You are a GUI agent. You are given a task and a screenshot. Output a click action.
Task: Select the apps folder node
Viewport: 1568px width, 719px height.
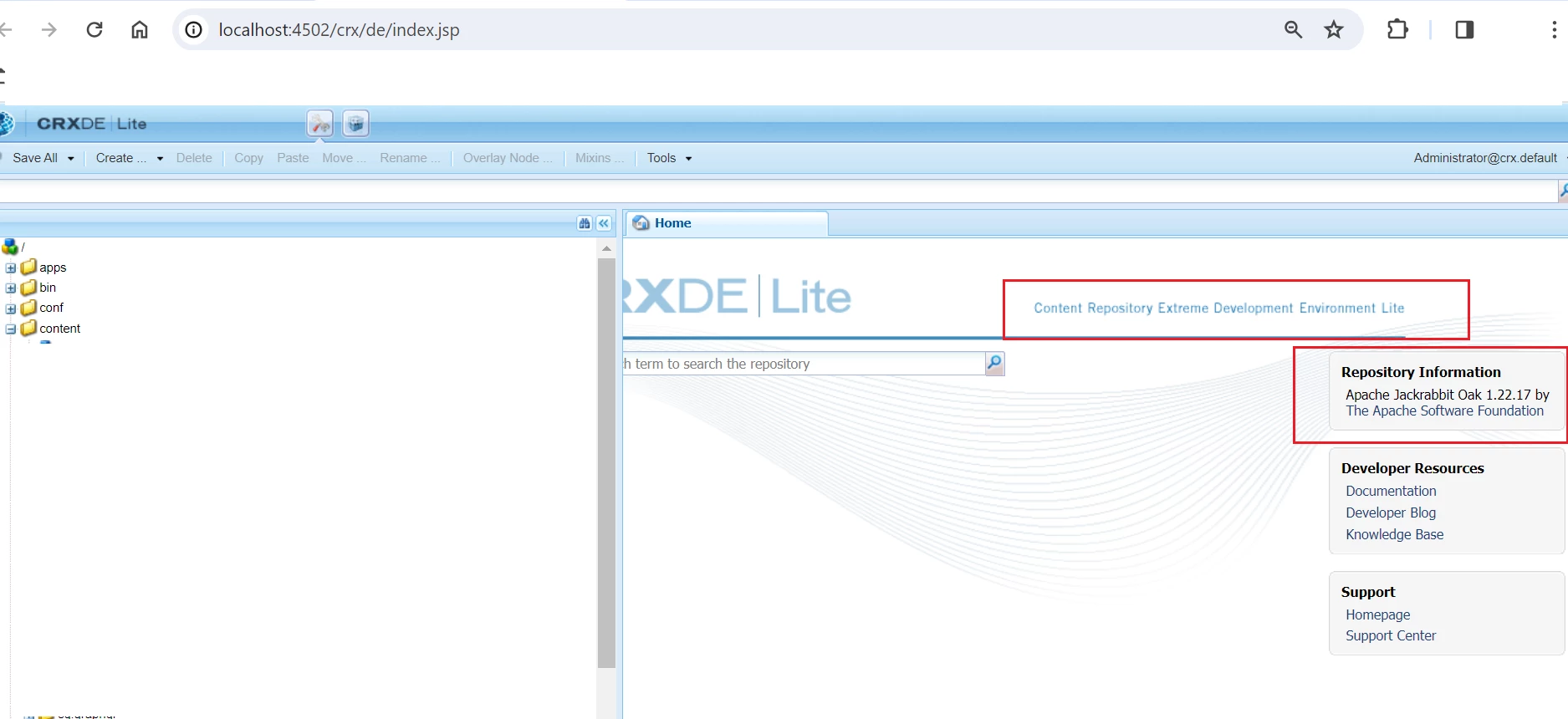click(x=53, y=268)
